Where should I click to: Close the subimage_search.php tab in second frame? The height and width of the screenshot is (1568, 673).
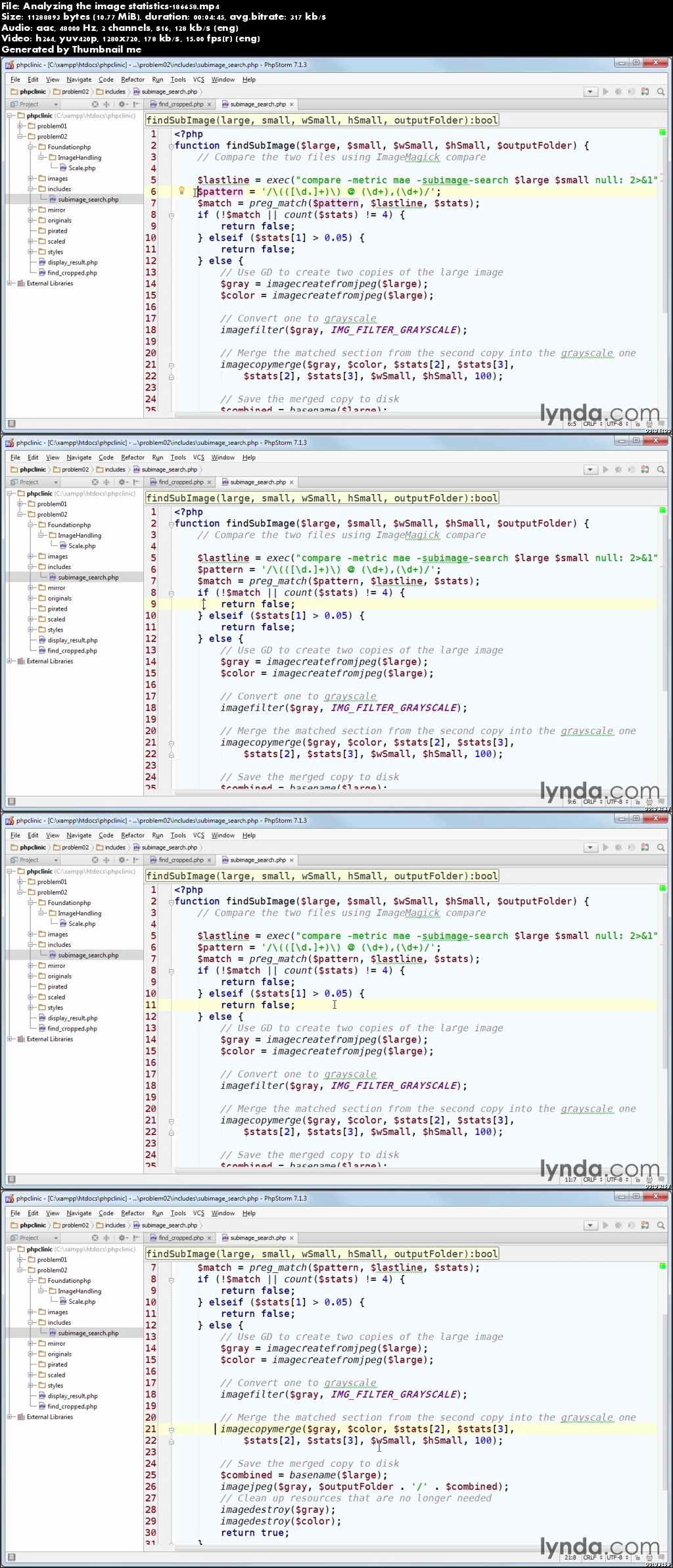click(292, 482)
